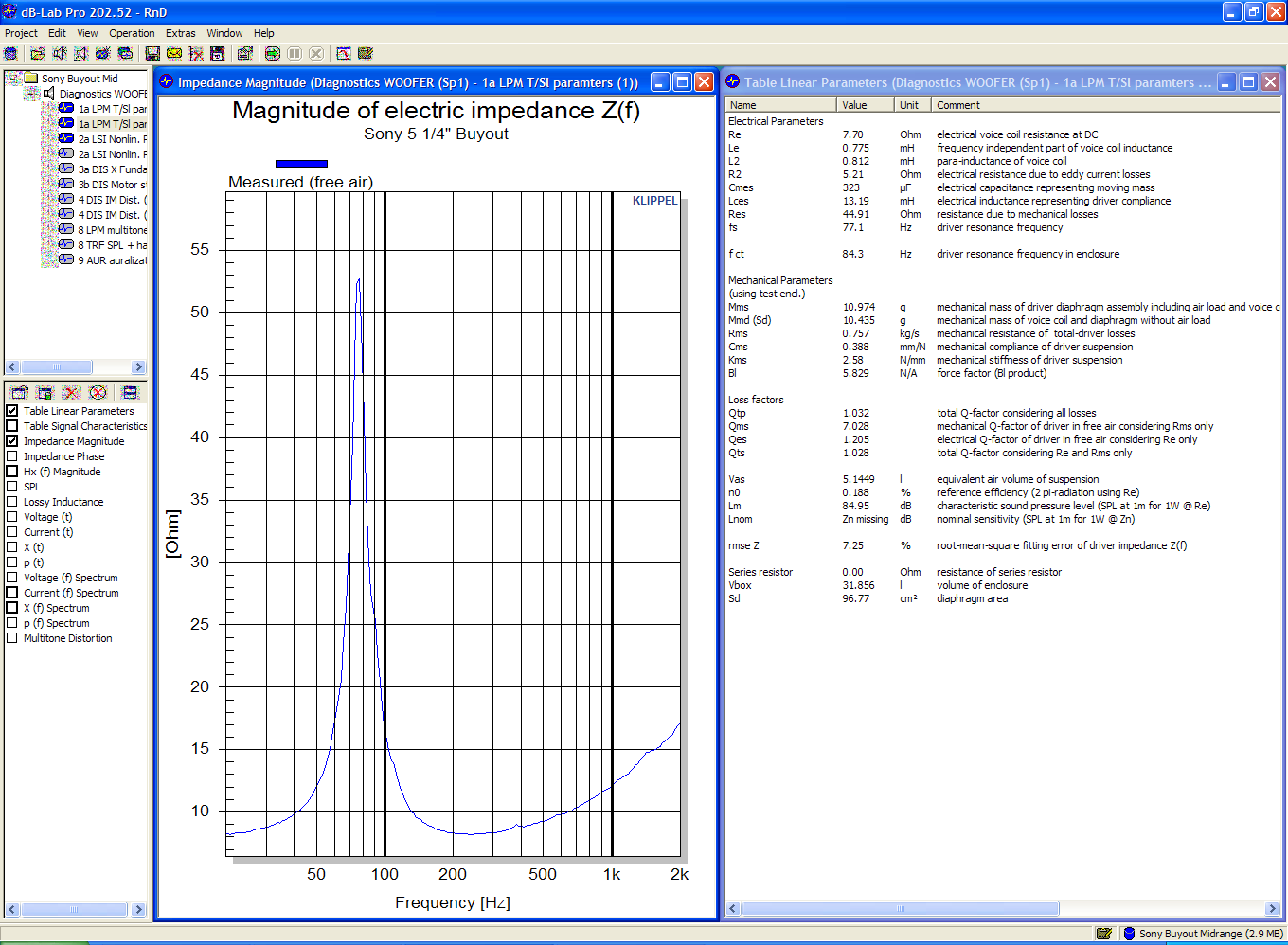Uncheck Impedance Magnitude checkbox
The image size is (1288, 945).
(12, 441)
